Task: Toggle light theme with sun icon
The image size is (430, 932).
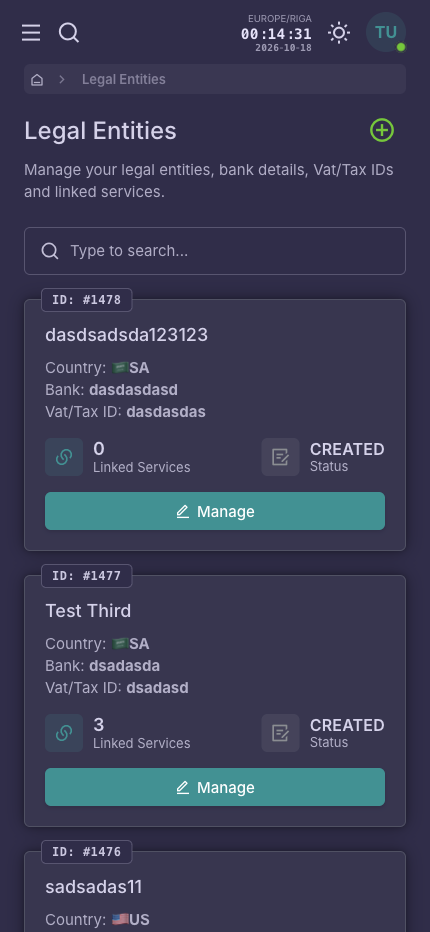Action: click(339, 33)
